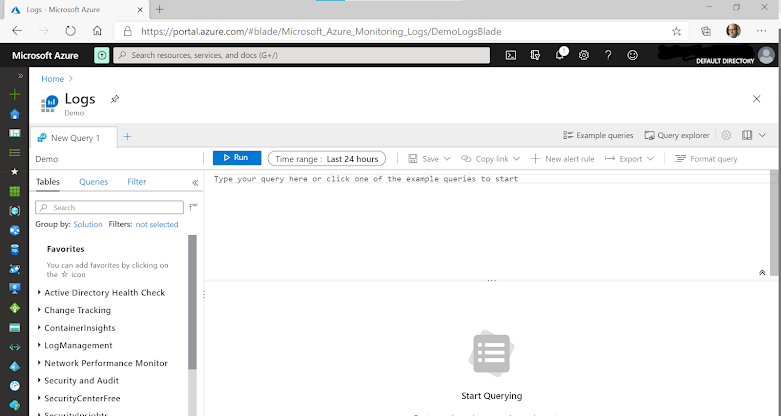The width and height of the screenshot is (781, 416).
Task: Open Dashboard icon in sidebar
Action: 14,133
